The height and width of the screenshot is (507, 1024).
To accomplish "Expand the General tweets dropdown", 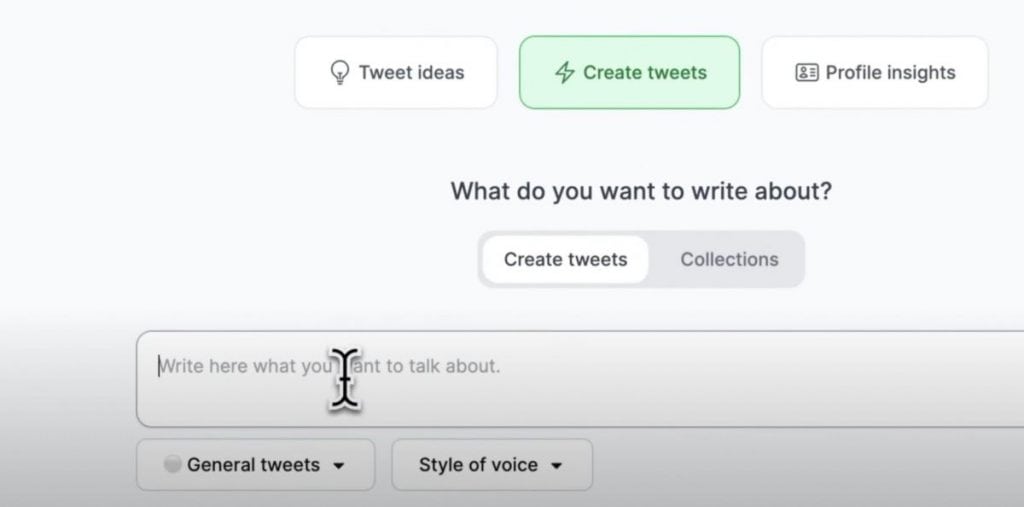I will coord(255,465).
